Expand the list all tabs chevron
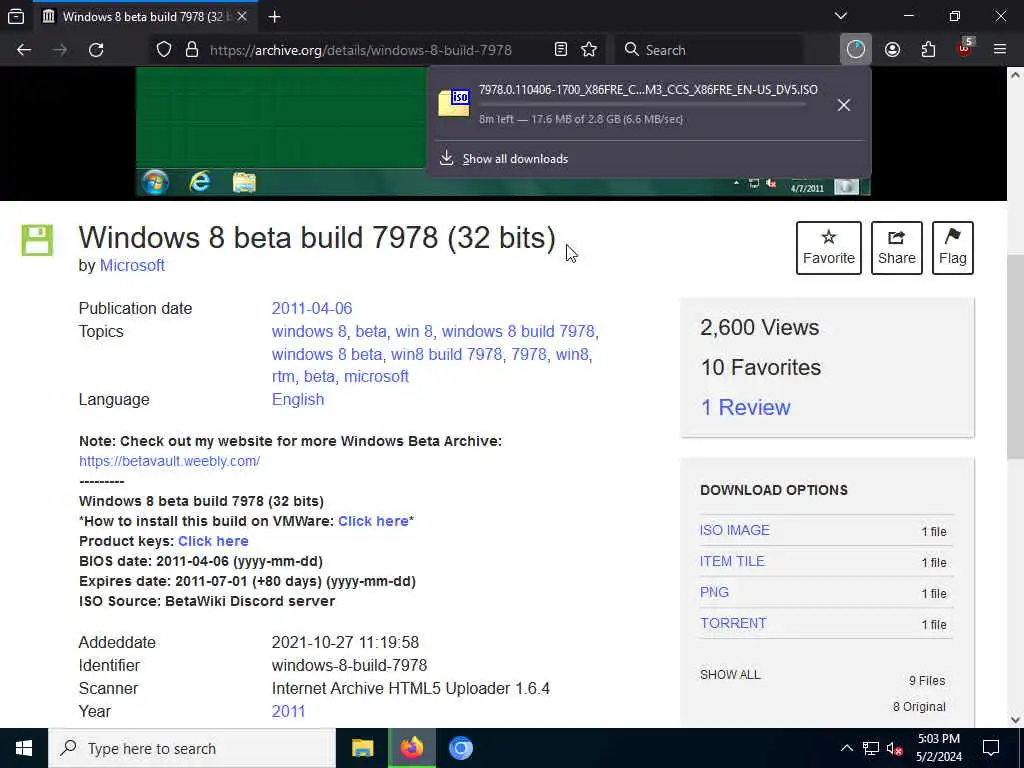The height and width of the screenshot is (768, 1024). pos(841,16)
